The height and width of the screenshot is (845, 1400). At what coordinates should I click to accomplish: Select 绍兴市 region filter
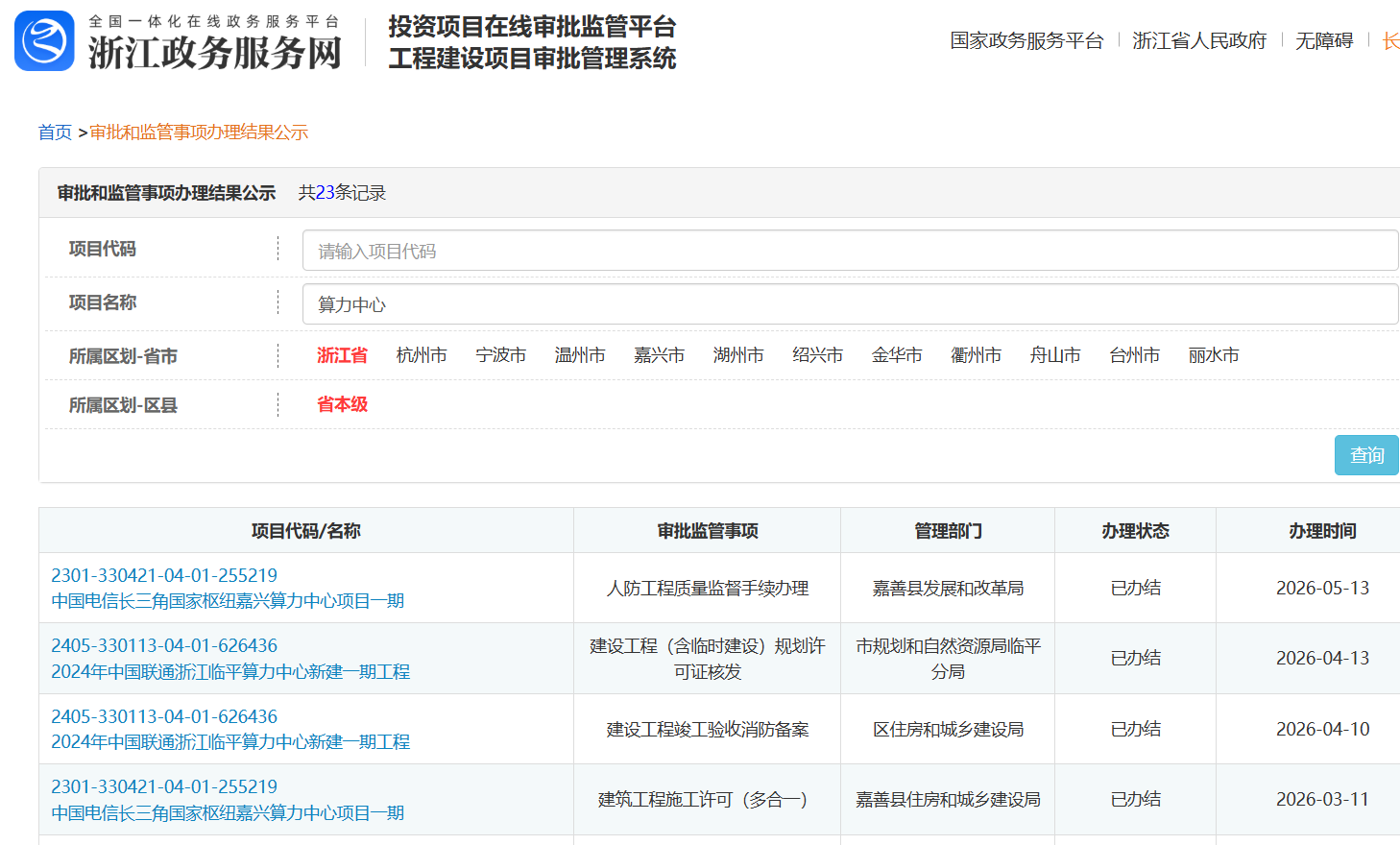(x=818, y=355)
